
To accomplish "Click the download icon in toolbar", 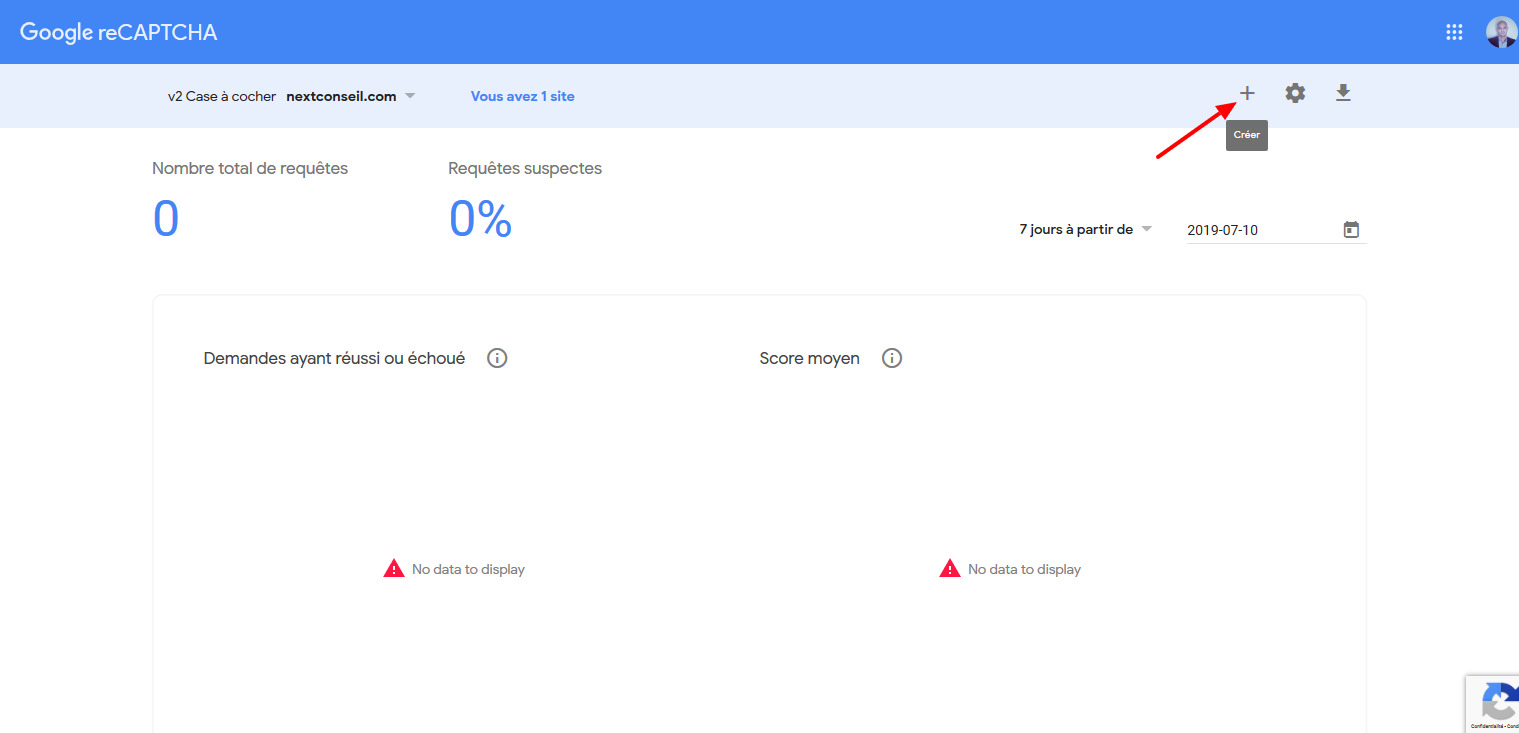I will click(x=1343, y=93).
